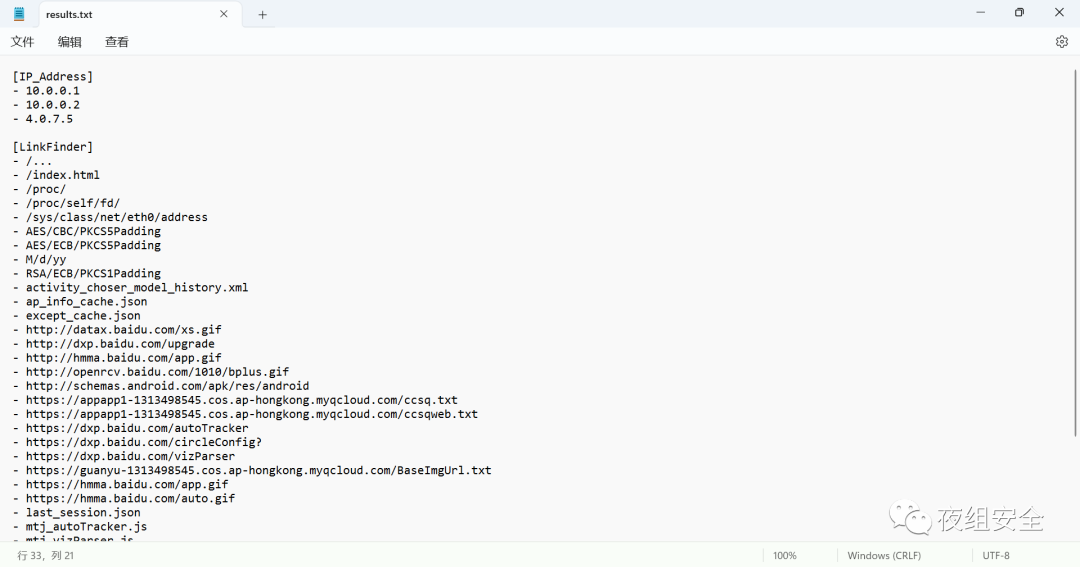Click the UTF-8 encoding status

(996, 555)
